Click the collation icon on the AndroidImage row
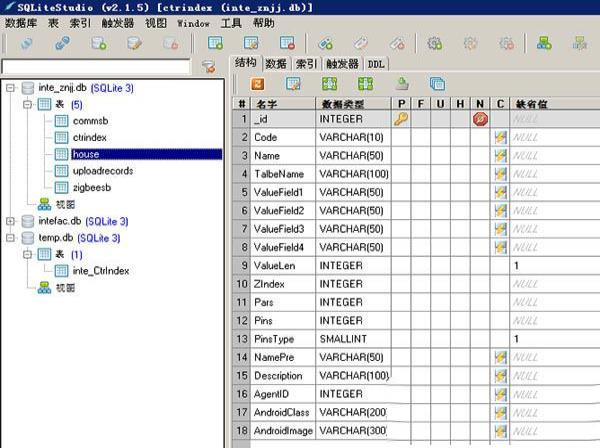Screen dimensions: 600x448 [x=500, y=431]
